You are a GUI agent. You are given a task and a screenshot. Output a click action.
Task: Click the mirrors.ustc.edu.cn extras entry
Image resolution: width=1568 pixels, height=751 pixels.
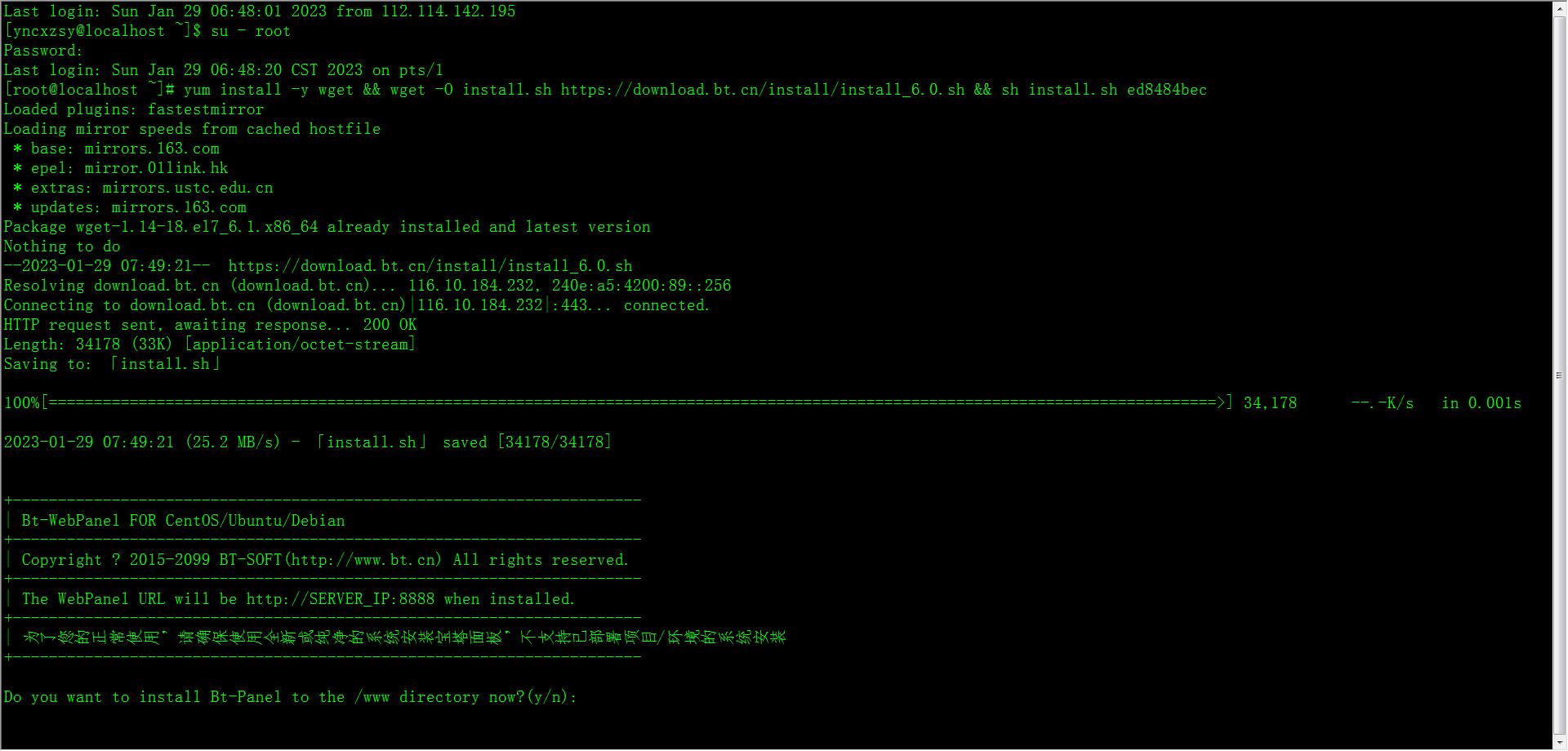tap(188, 188)
